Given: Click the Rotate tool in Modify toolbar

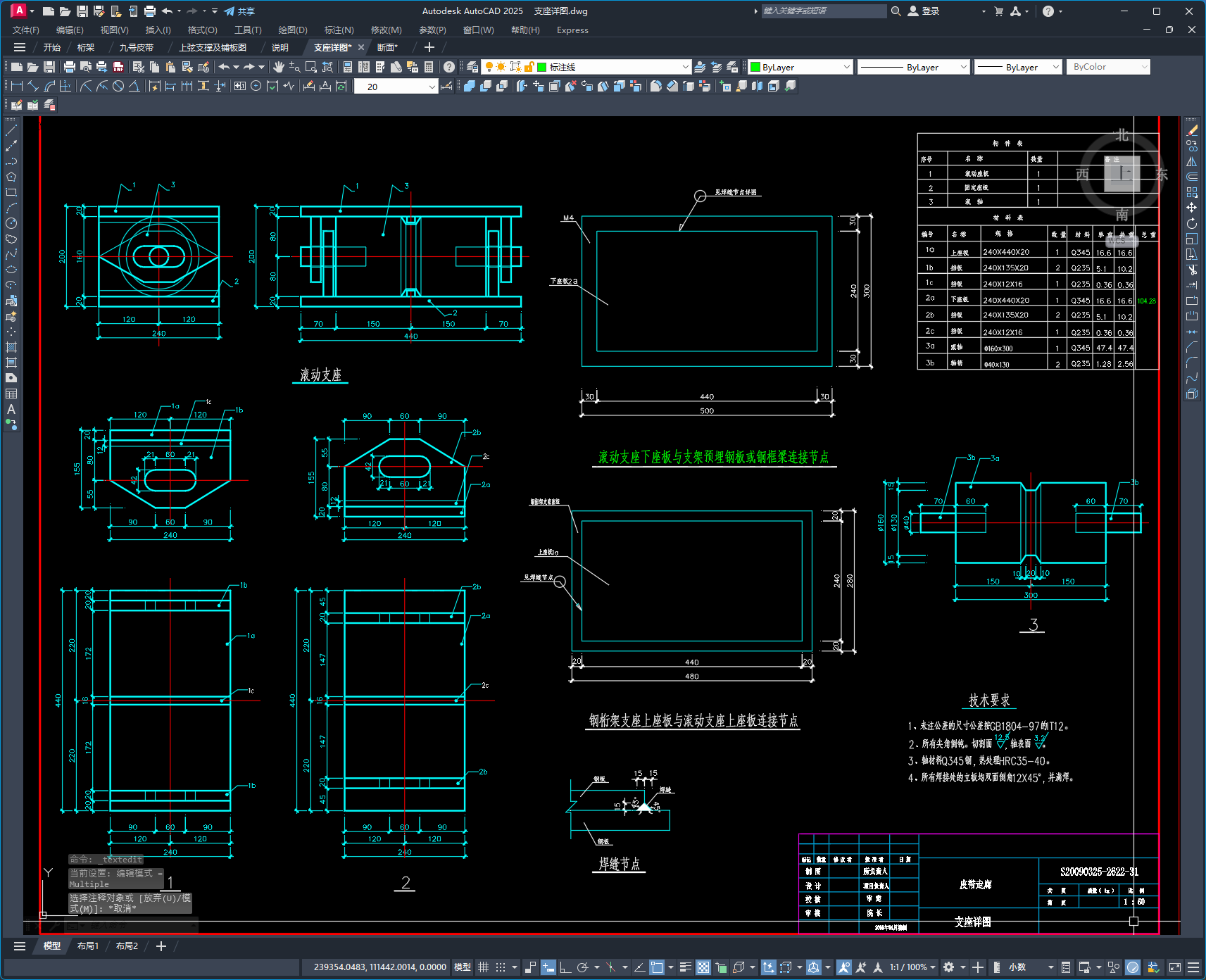Looking at the screenshot, I should coord(1192,223).
